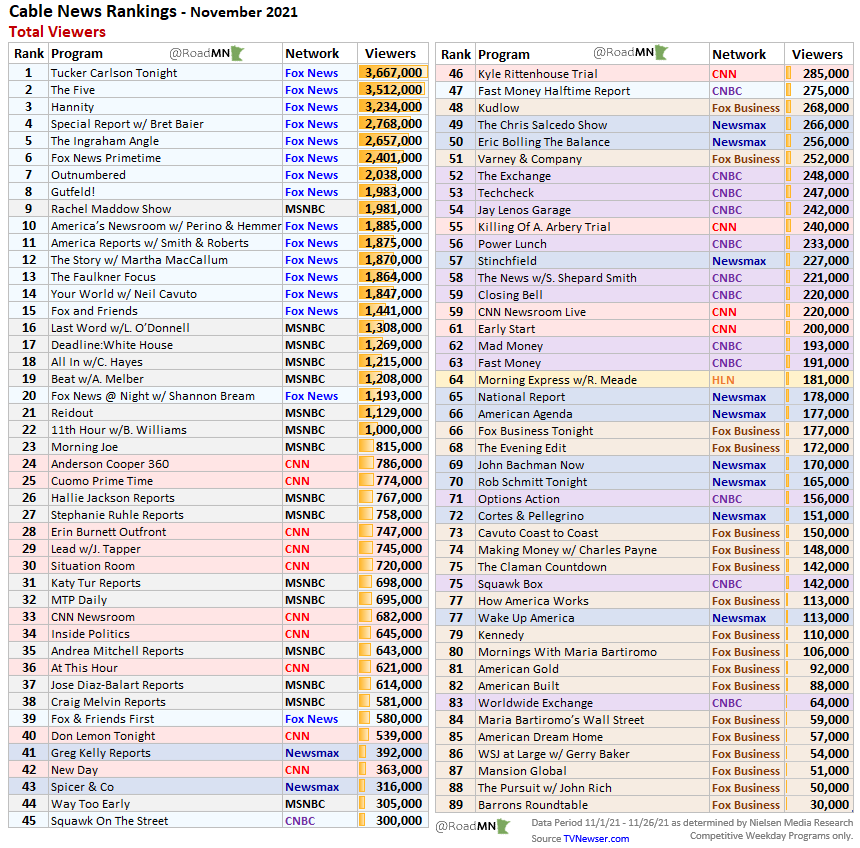Click the Cable News Rankings title
860x848 pixels.
[x=100, y=12]
